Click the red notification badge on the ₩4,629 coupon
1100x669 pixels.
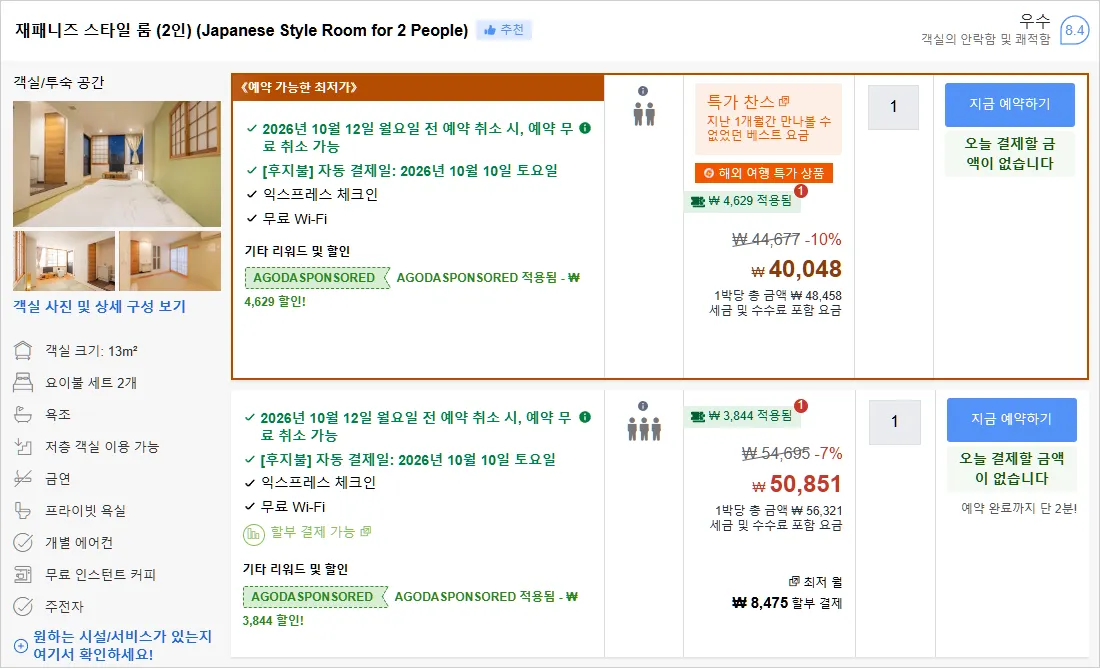coord(800,191)
